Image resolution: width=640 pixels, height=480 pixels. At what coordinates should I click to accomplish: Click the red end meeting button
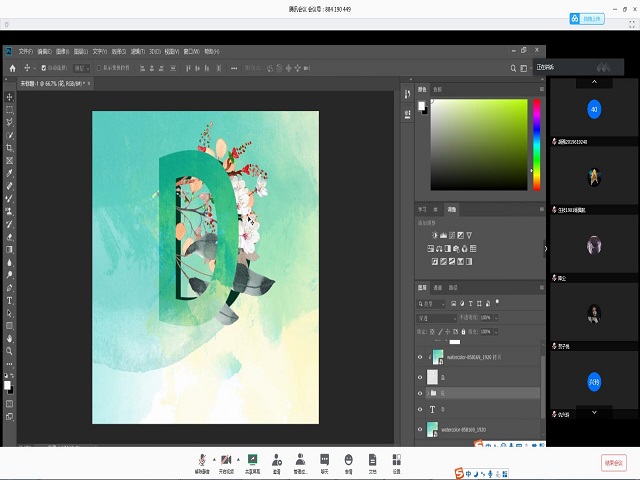(x=613, y=462)
